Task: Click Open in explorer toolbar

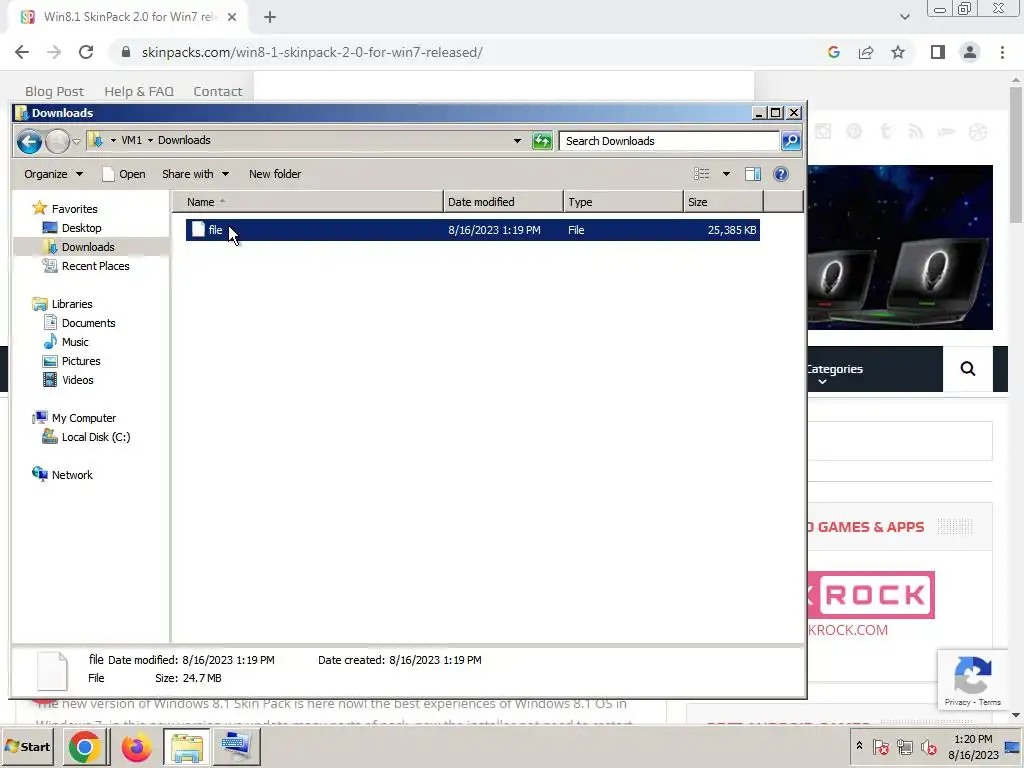Action: pos(124,174)
